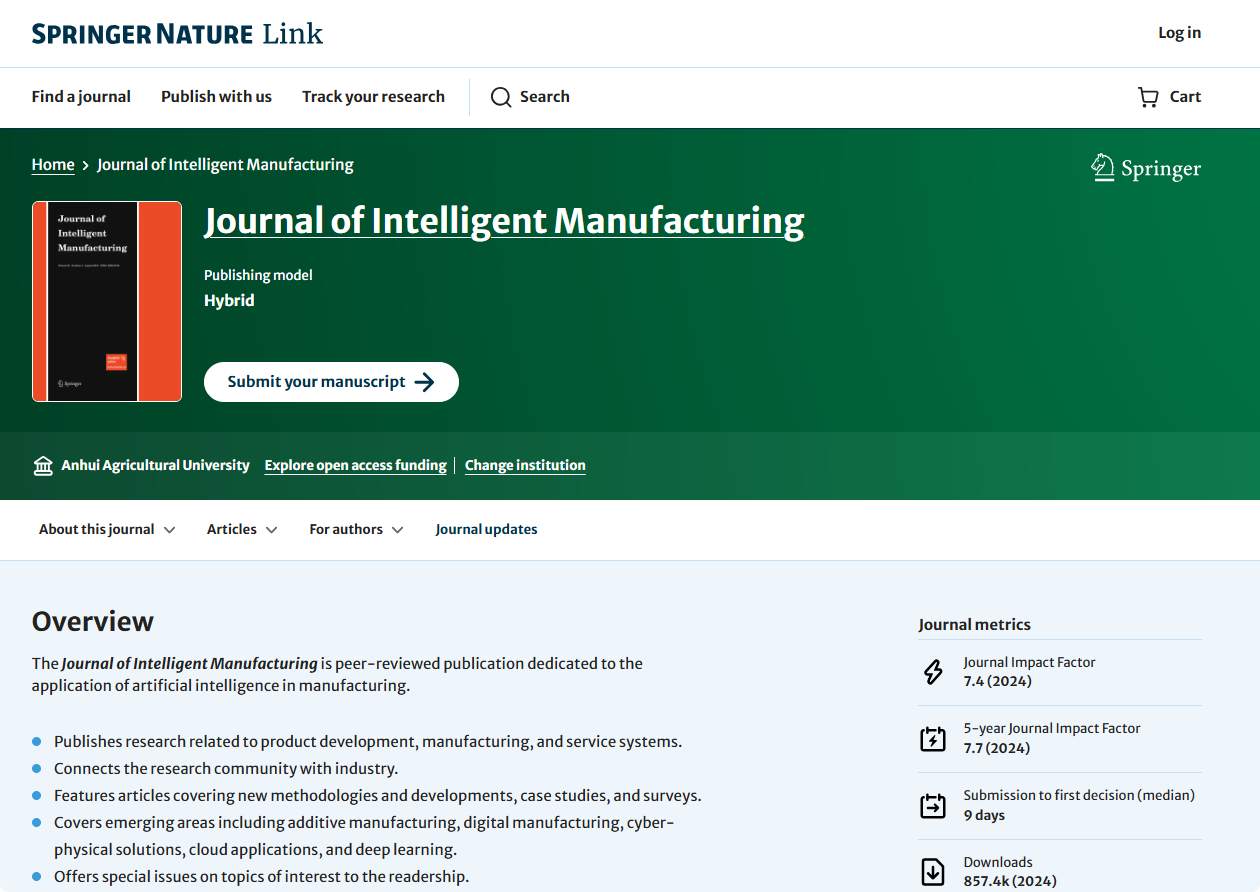Go to Track your research

point(373,97)
